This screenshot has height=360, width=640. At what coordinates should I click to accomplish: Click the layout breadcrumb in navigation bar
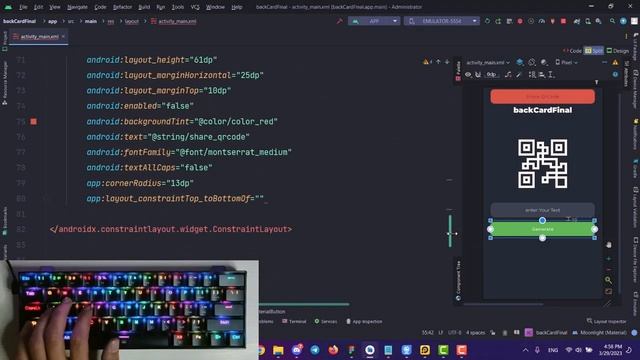tap(132, 21)
